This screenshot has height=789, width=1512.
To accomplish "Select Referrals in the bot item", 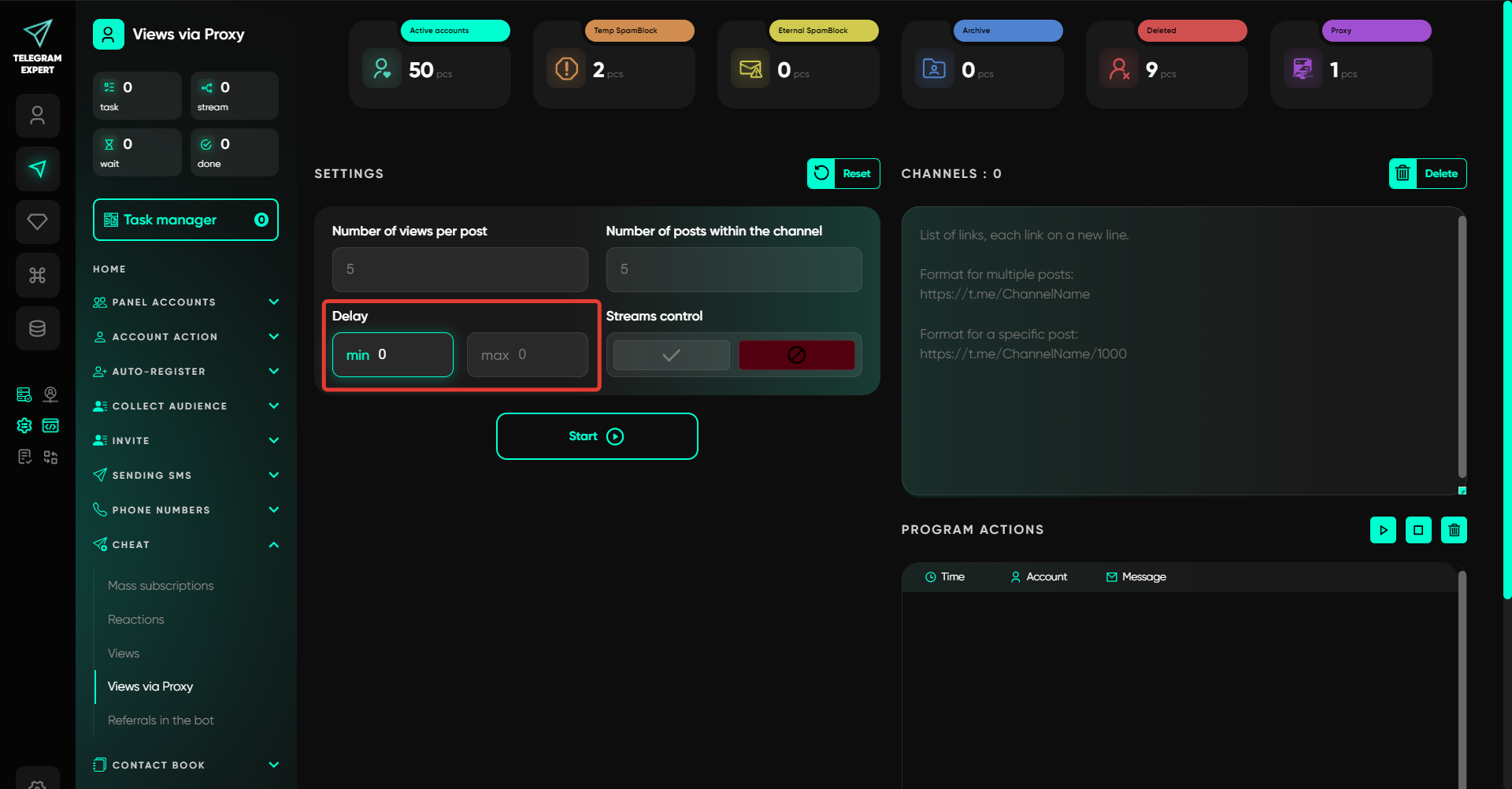I will point(161,720).
